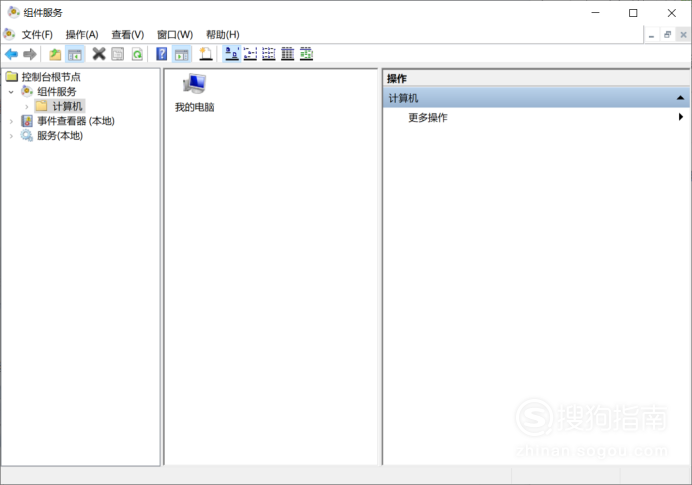This screenshot has height=485, width=692.
Task: Select the 我的电脑 computer icon
Action: [194, 93]
